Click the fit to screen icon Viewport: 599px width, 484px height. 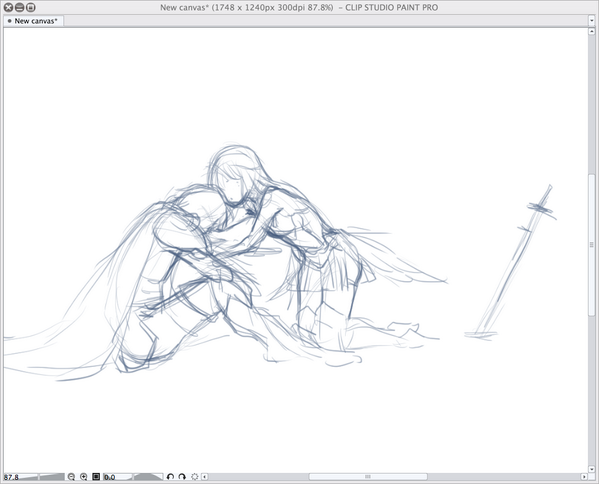click(x=96, y=477)
